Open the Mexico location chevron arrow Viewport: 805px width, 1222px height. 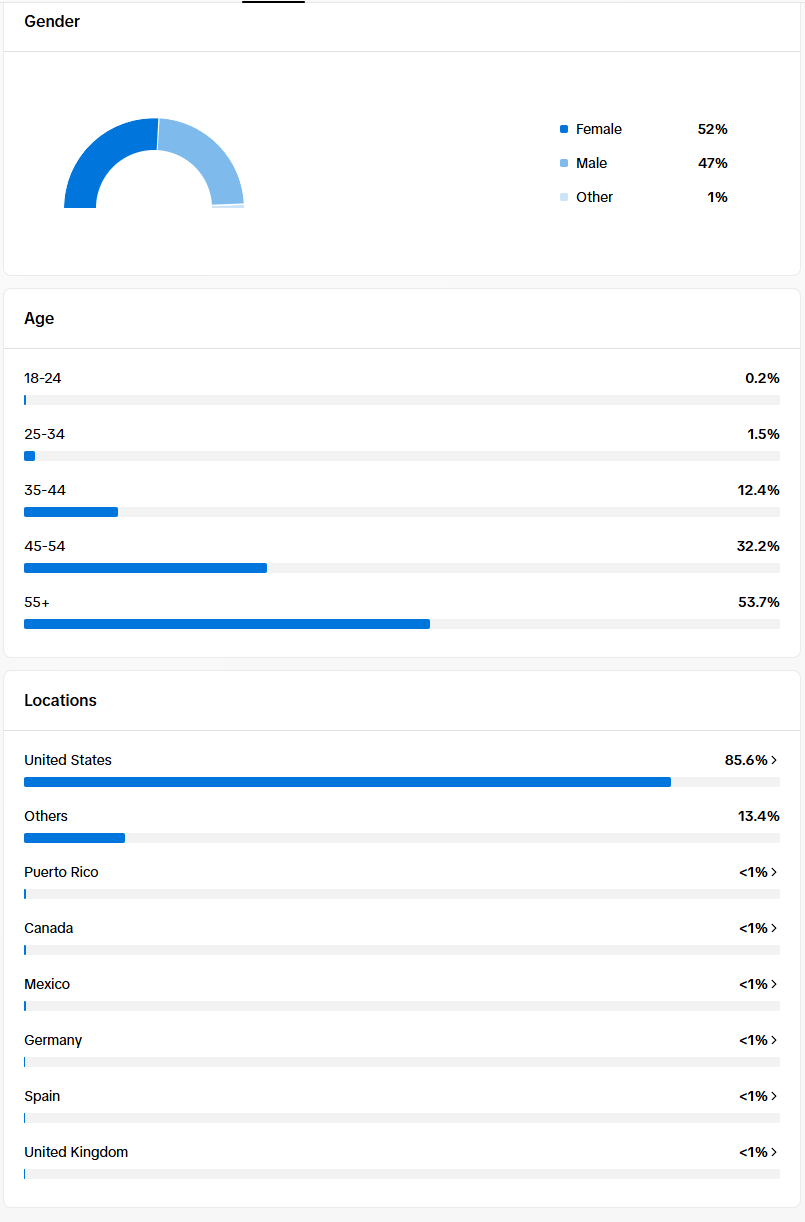point(775,984)
